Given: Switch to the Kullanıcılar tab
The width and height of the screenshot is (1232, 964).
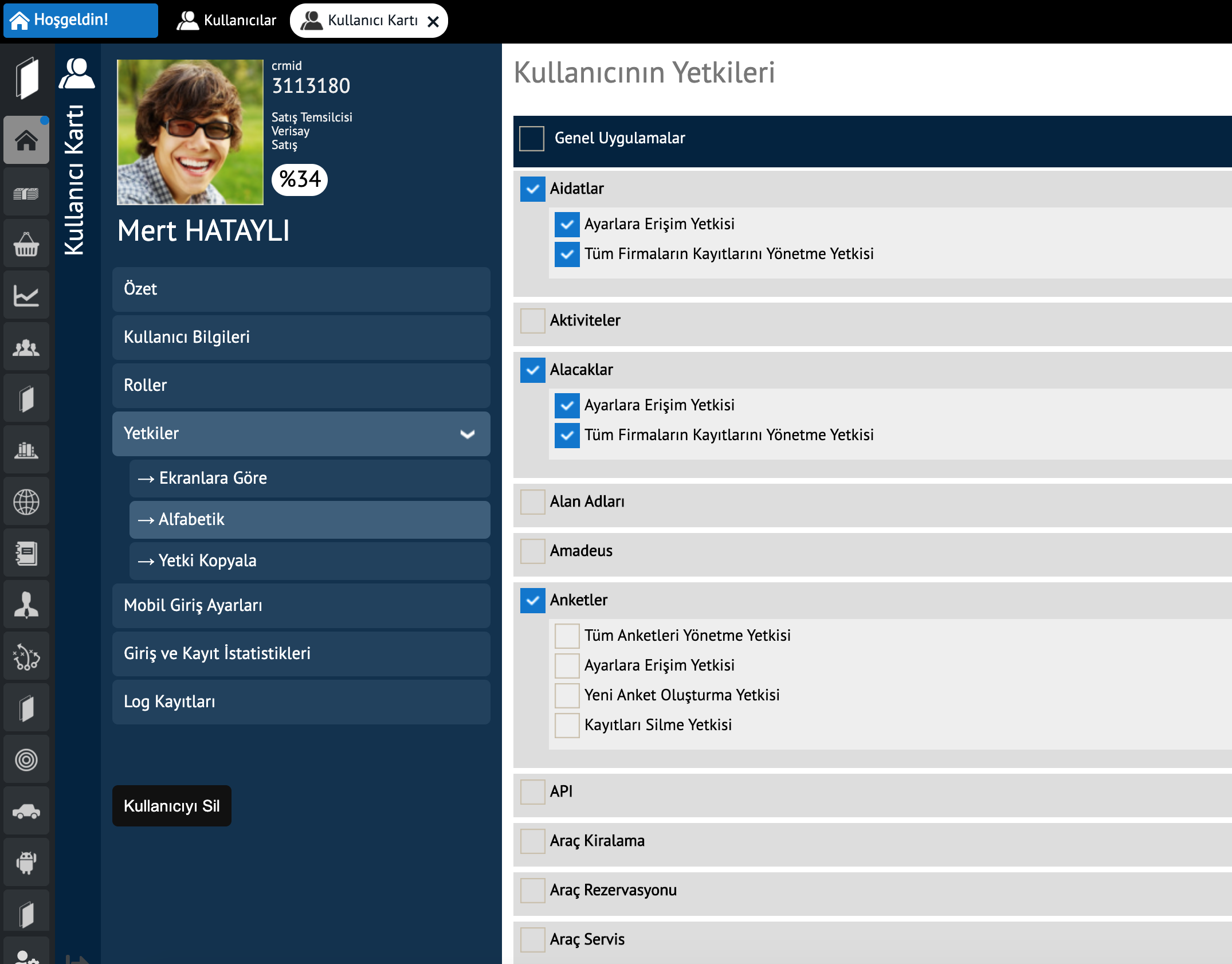Looking at the screenshot, I should pyautogui.click(x=226, y=21).
